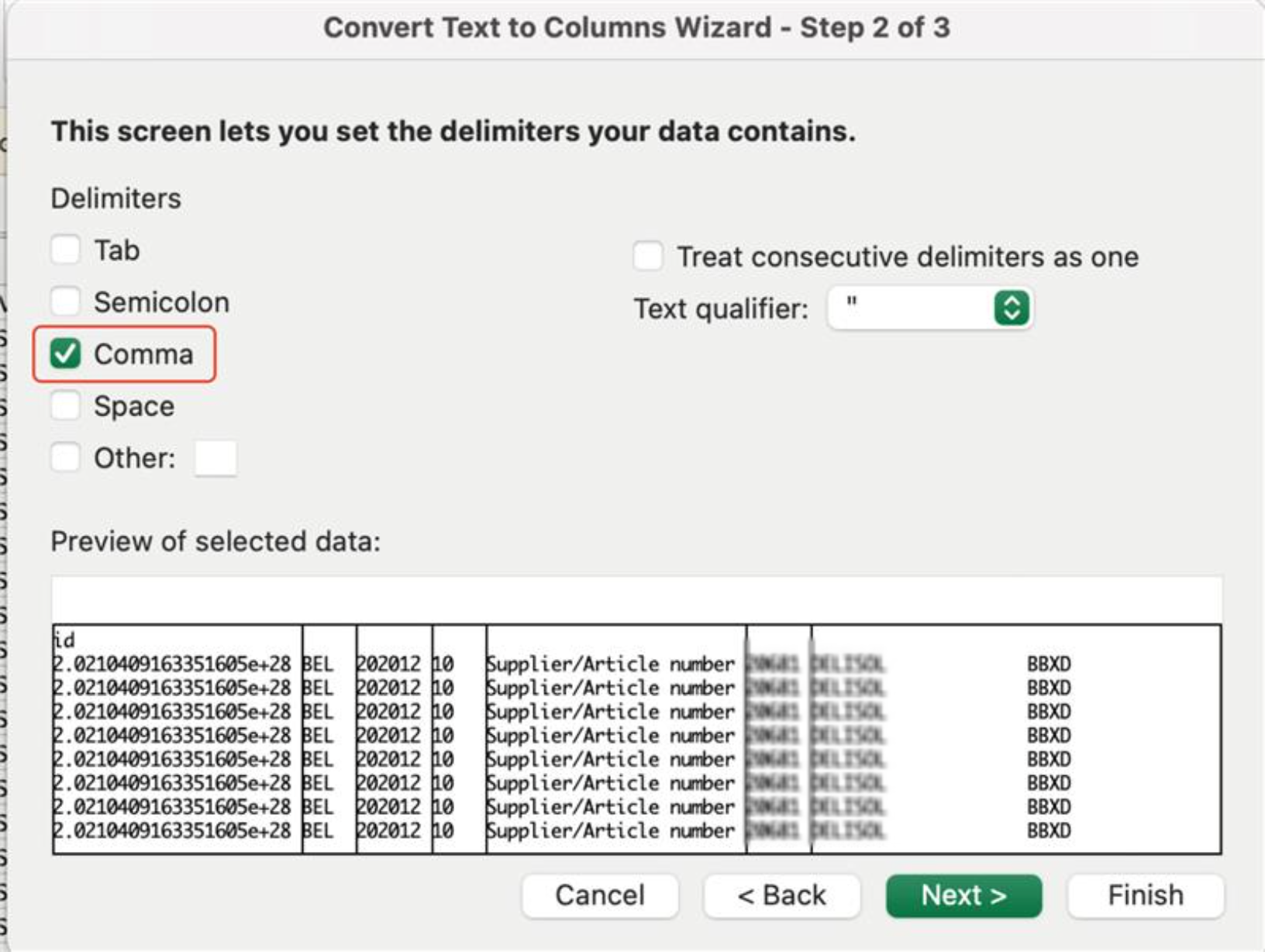This screenshot has width=1265, height=952.
Task: Click Finish to complete the wizard
Action: tap(1145, 895)
